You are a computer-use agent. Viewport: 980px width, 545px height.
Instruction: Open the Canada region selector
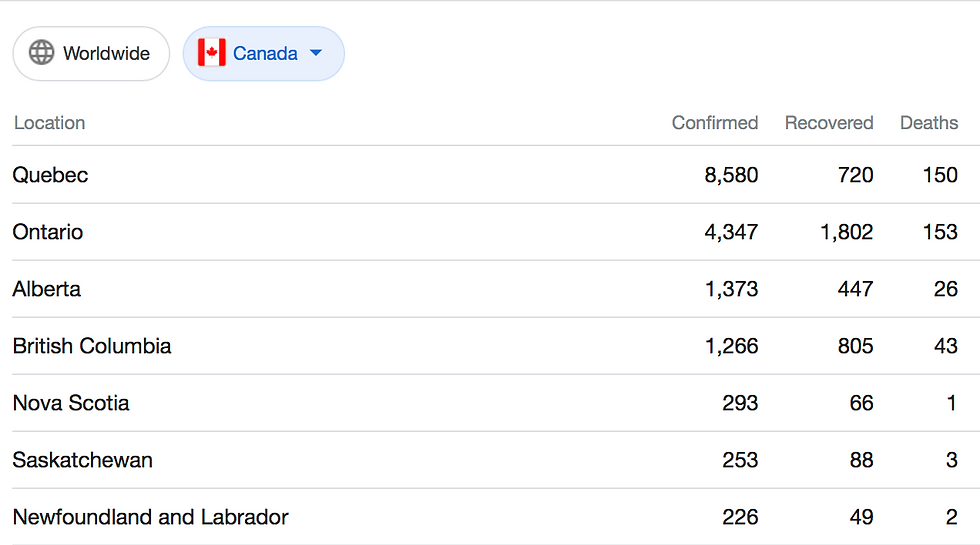[264, 53]
